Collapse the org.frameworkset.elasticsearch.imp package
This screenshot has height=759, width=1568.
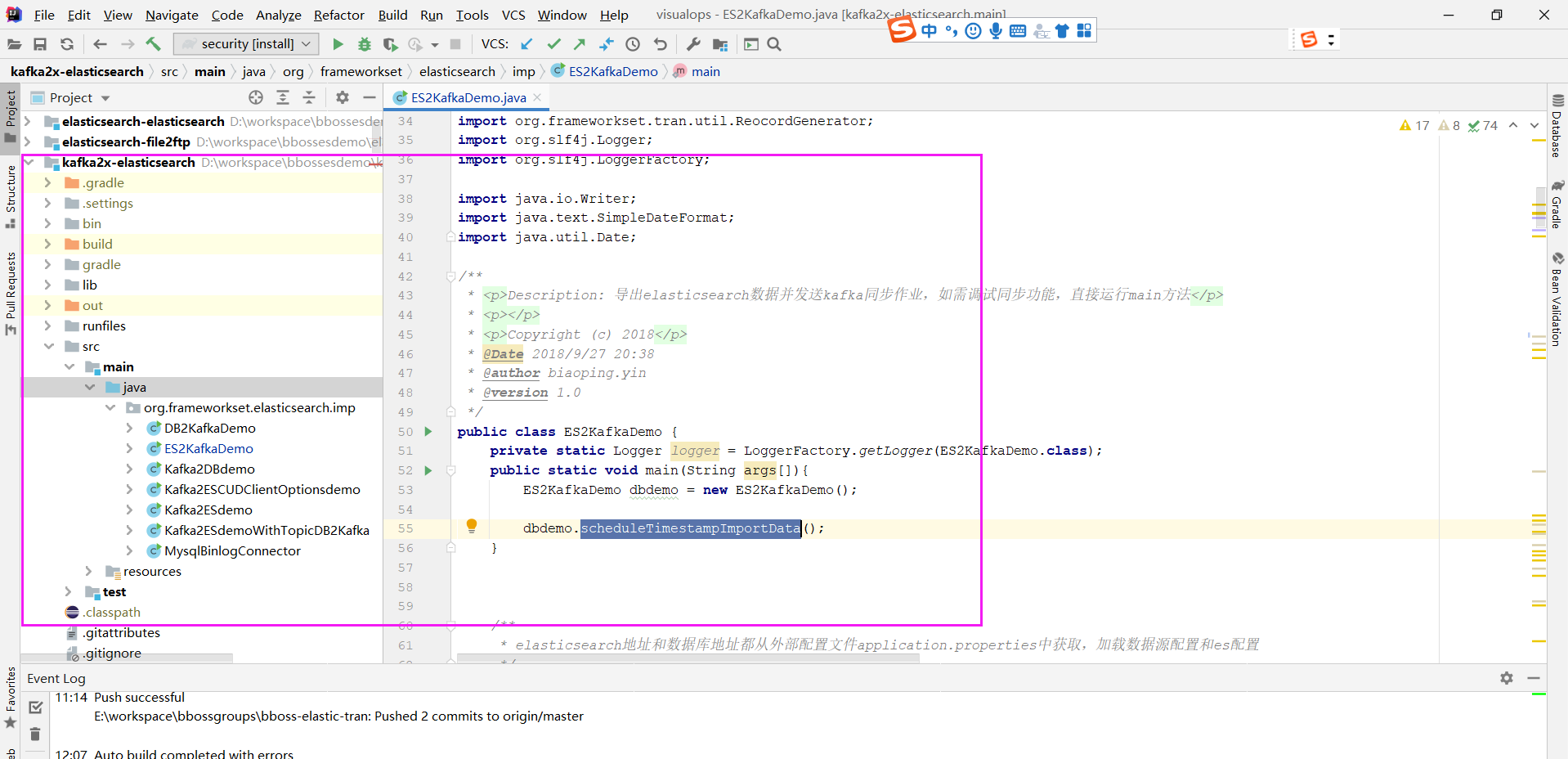point(110,407)
